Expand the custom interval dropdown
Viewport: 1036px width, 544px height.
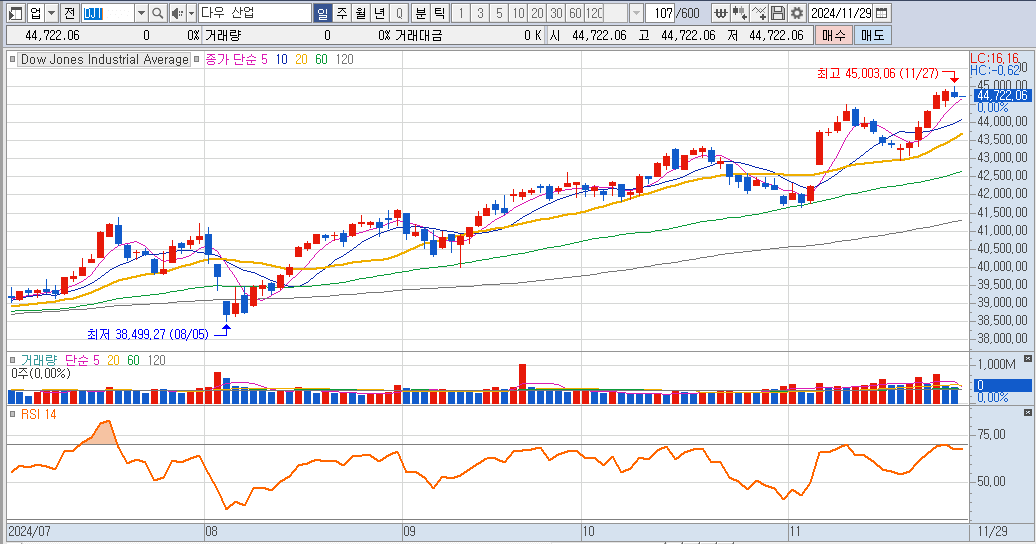pos(636,13)
